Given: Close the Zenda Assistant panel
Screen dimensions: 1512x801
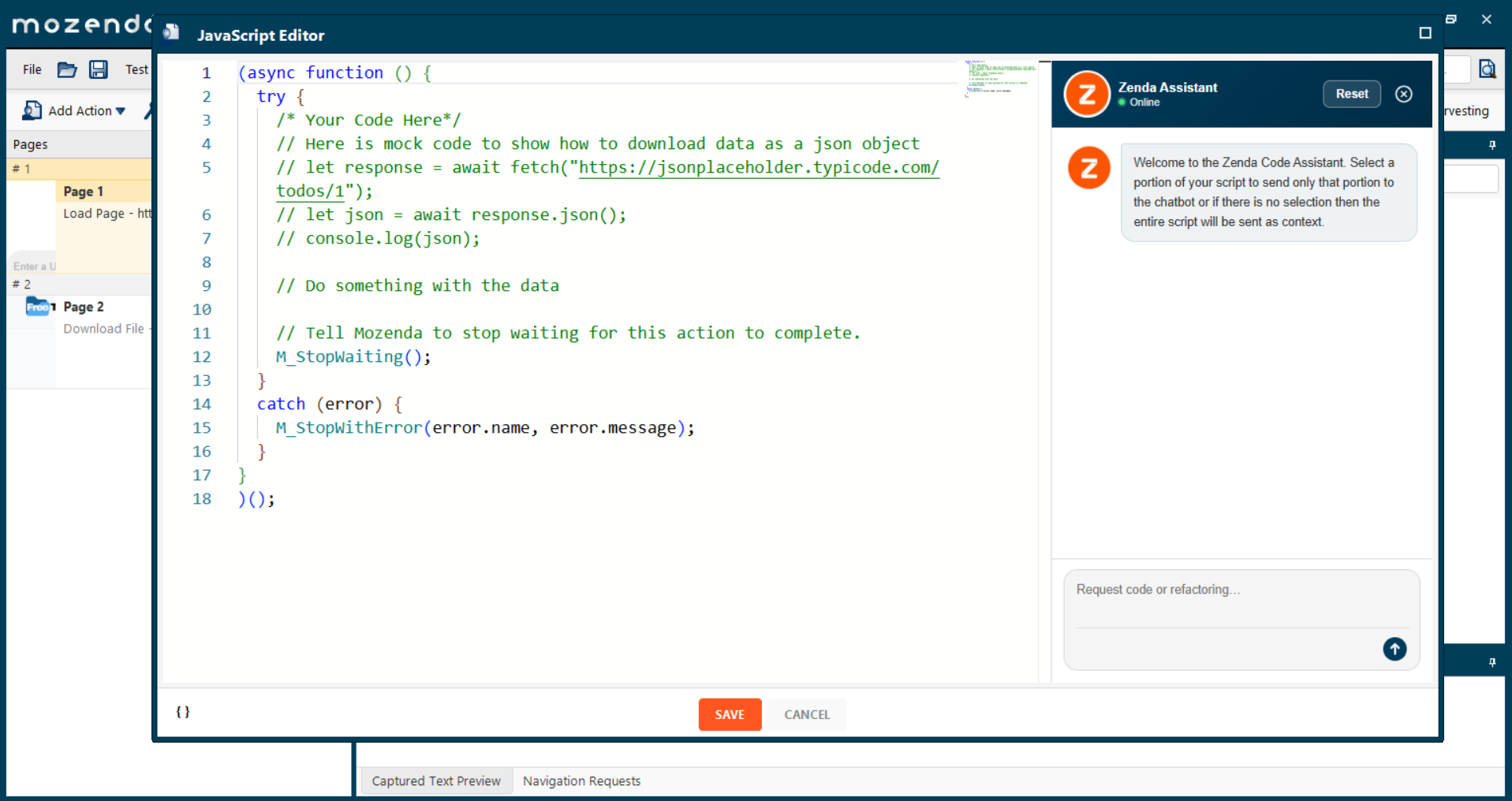Looking at the screenshot, I should (x=1404, y=94).
